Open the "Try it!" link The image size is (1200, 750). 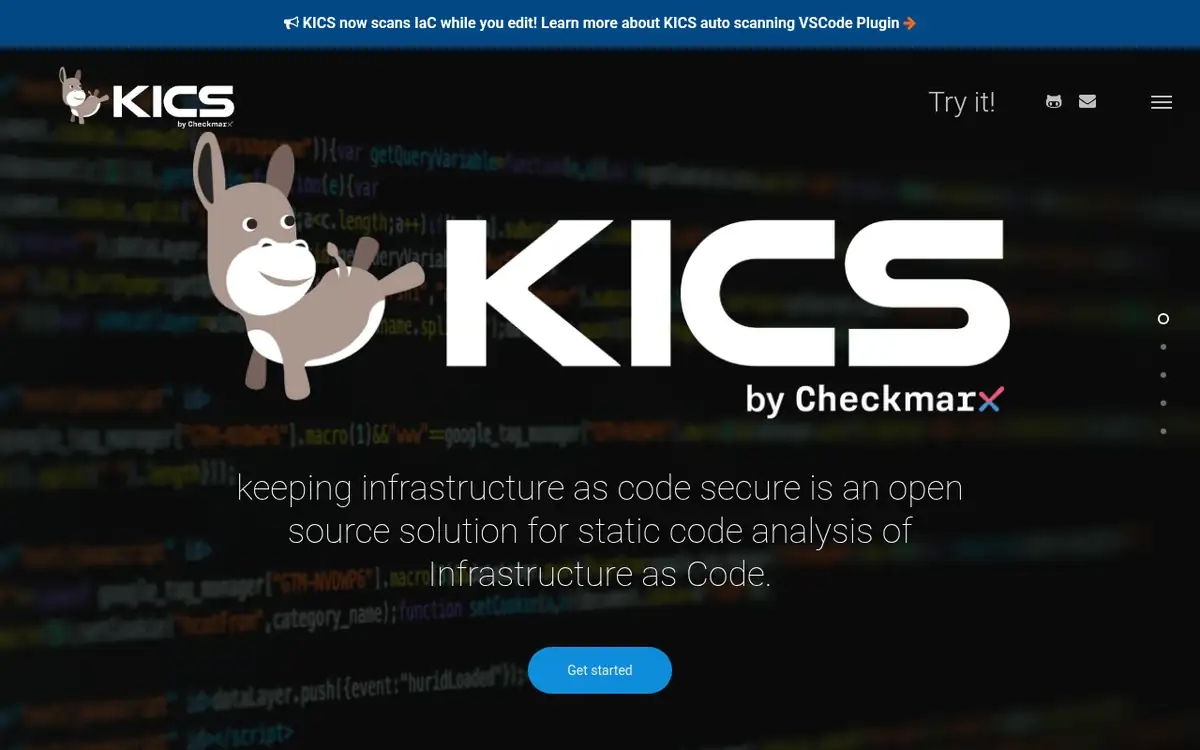coord(962,102)
